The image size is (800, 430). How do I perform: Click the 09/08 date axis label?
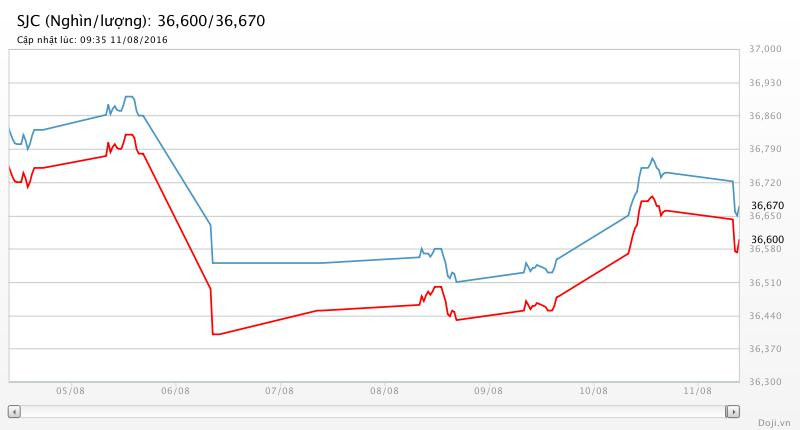point(487,392)
